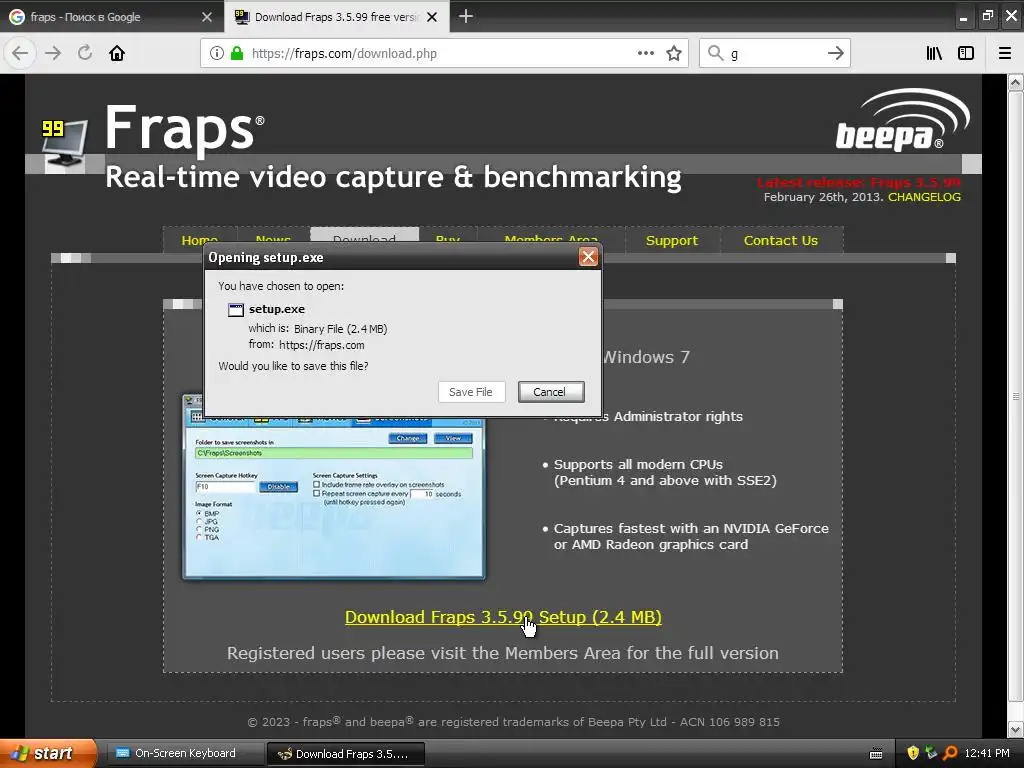This screenshot has height=768, width=1024.
Task: Open the Support menu item
Action: pos(672,240)
